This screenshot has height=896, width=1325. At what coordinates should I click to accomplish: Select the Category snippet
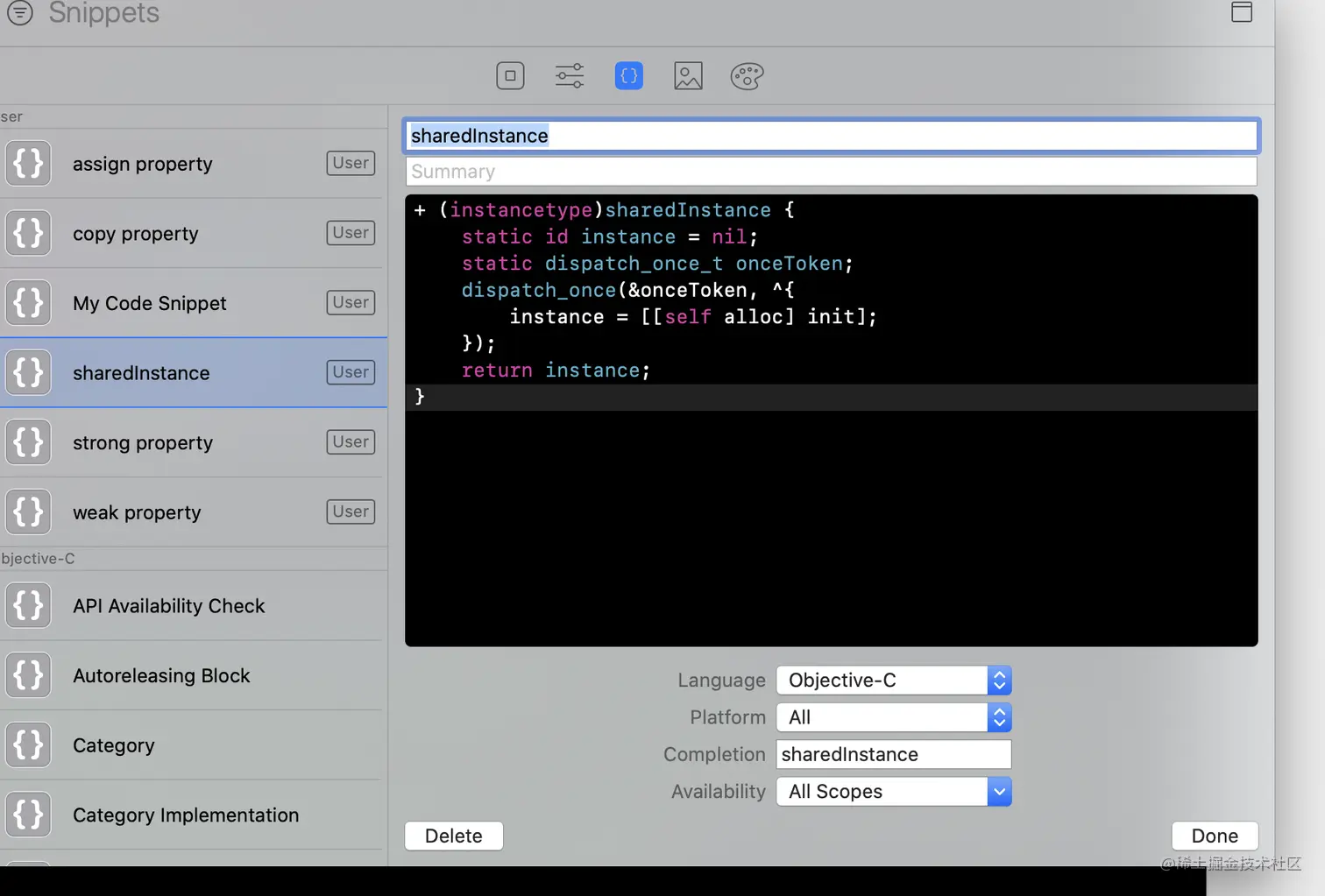(193, 744)
